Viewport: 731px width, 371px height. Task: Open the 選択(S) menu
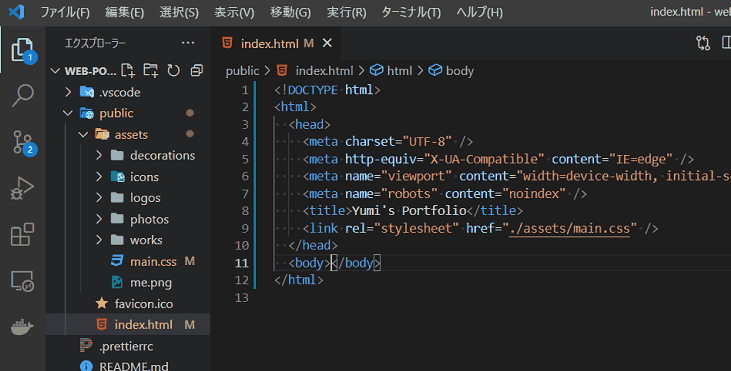click(x=179, y=12)
